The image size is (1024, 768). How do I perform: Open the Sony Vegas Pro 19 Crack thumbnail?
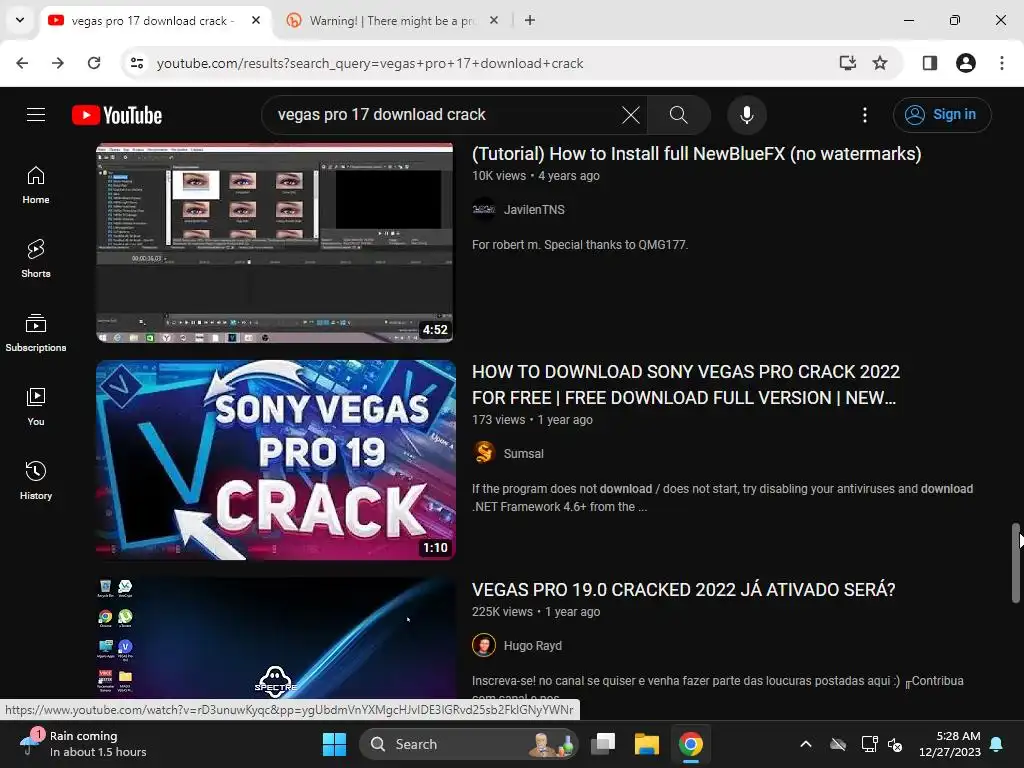pos(275,460)
